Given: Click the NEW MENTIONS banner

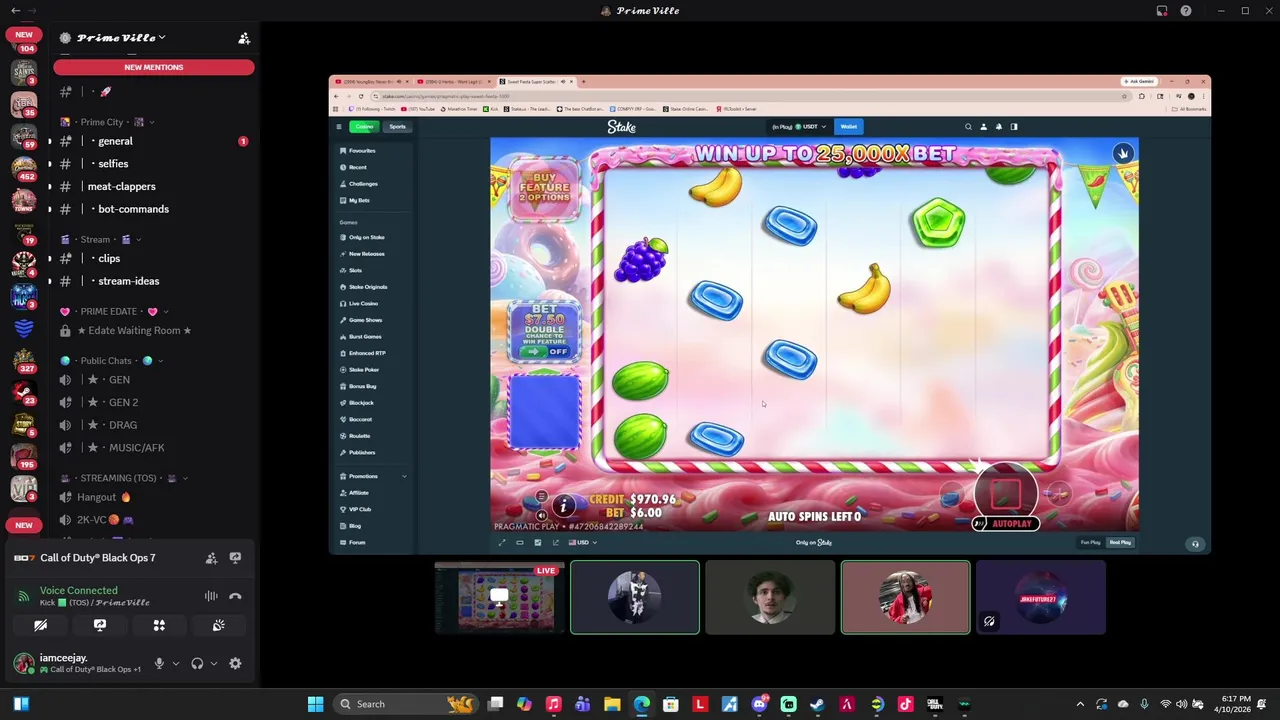Looking at the screenshot, I should 154,67.
